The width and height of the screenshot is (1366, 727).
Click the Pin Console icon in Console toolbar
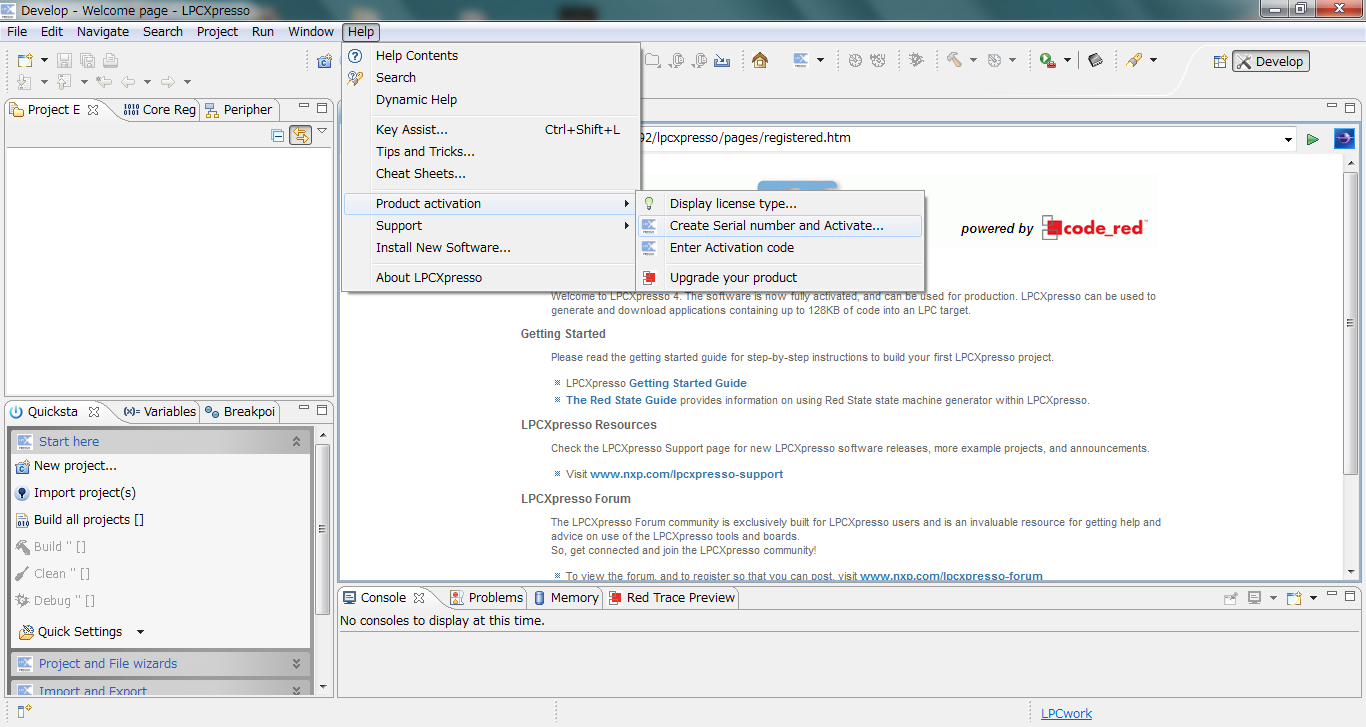pos(1231,598)
